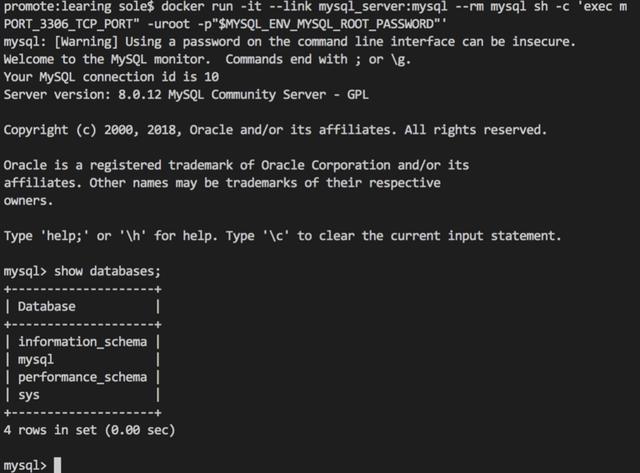Click the Server version 8.0.12 line
Viewport: 640px width, 473px height.
(186, 95)
